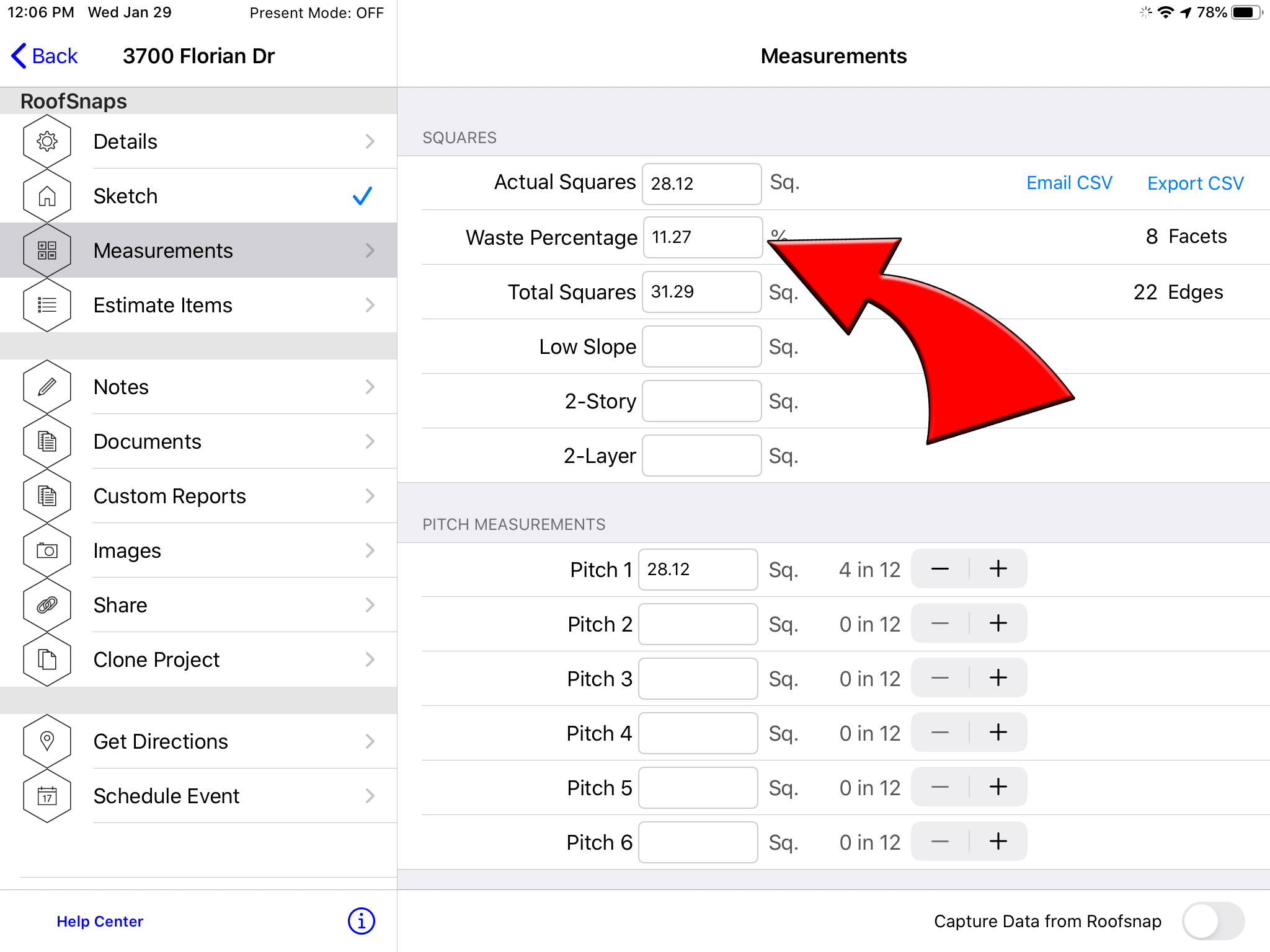Screen dimensions: 1270x952
Task: Tap the Sketch house hexagon icon
Action: [47, 196]
